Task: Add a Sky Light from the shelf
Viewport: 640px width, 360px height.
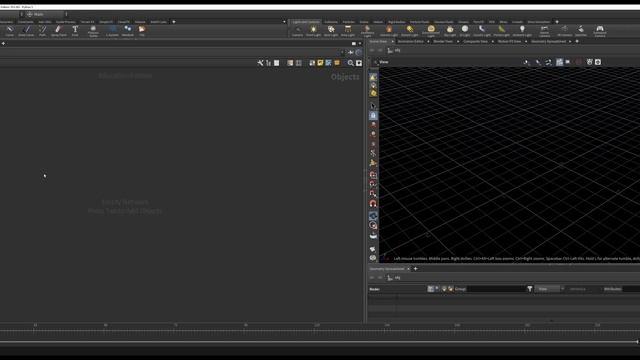Action: click(449, 31)
